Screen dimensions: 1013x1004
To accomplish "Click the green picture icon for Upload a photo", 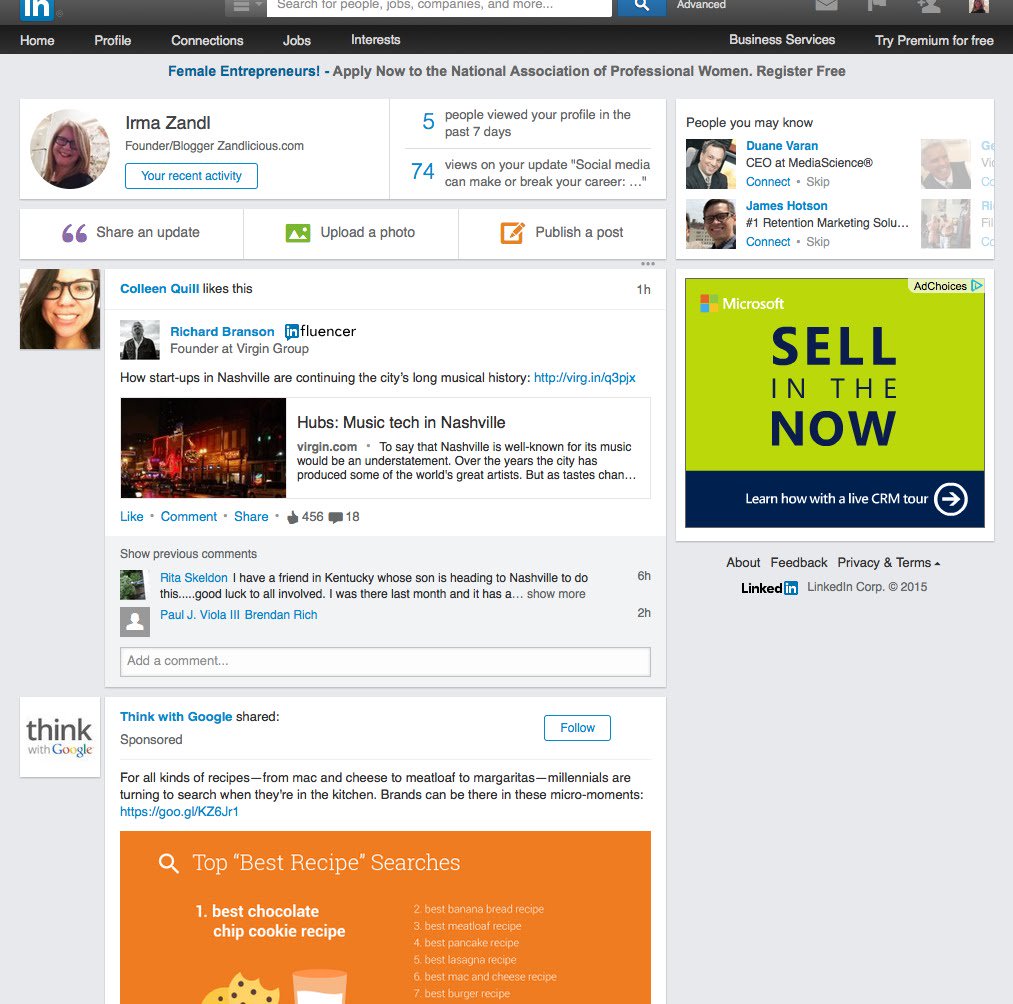I will [298, 233].
